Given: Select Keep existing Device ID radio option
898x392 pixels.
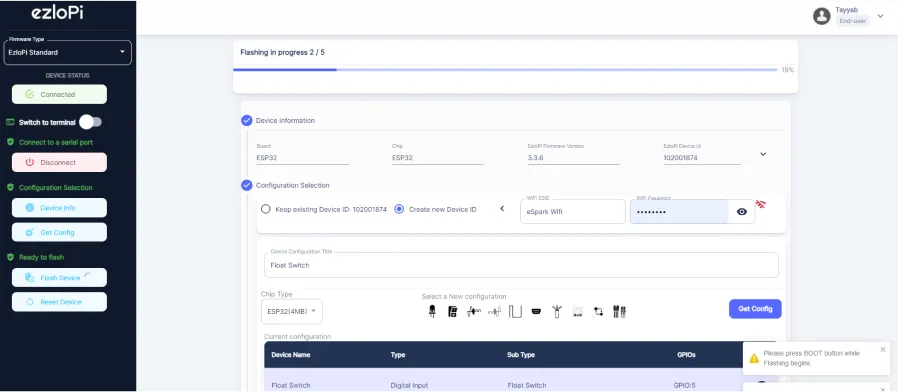Looking at the screenshot, I should pyautogui.click(x=265, y=209).
